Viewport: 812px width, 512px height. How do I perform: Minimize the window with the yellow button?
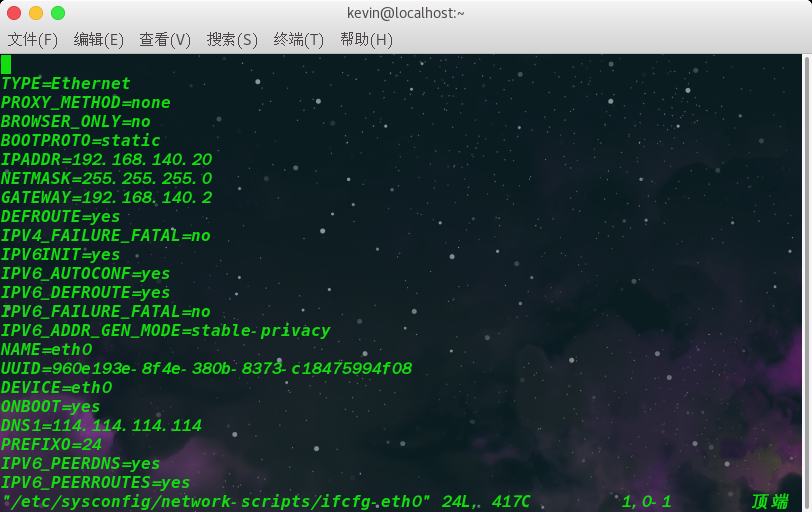click(x=36, y=13)
